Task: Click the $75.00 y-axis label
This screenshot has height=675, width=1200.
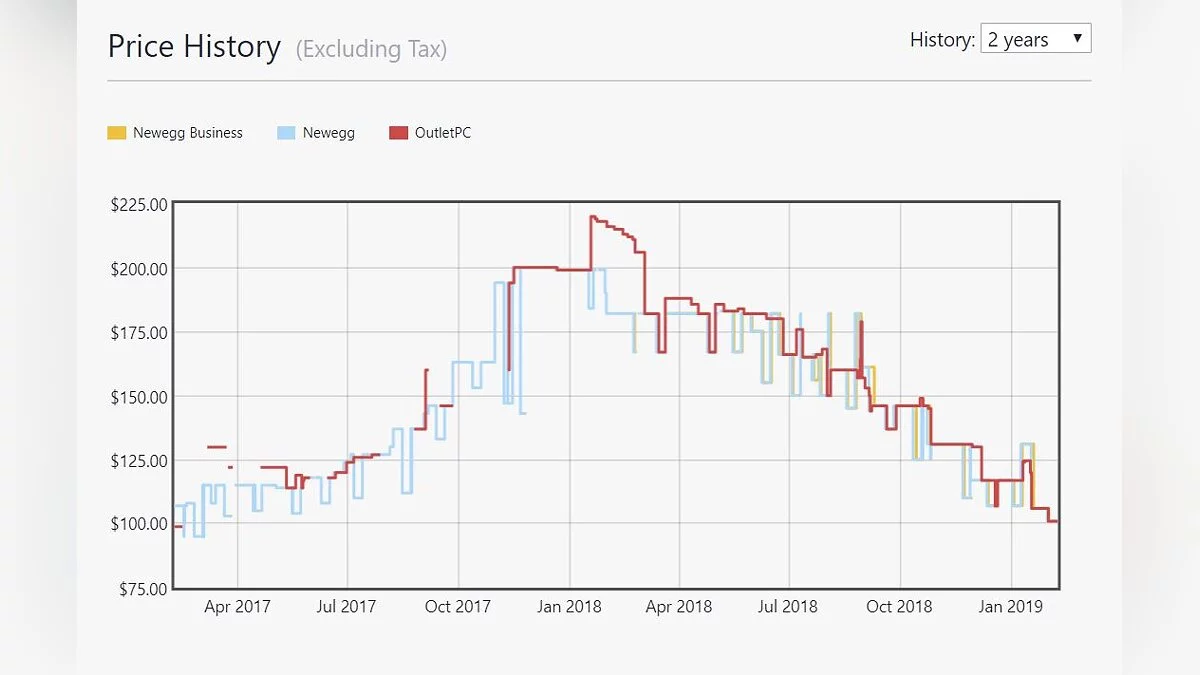Action: [141, 588]
